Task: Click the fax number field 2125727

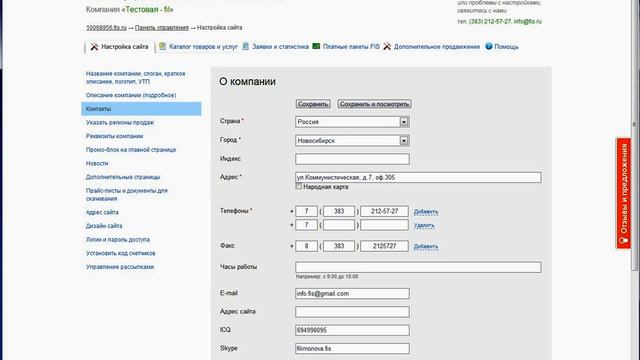Action: point(384,246)
